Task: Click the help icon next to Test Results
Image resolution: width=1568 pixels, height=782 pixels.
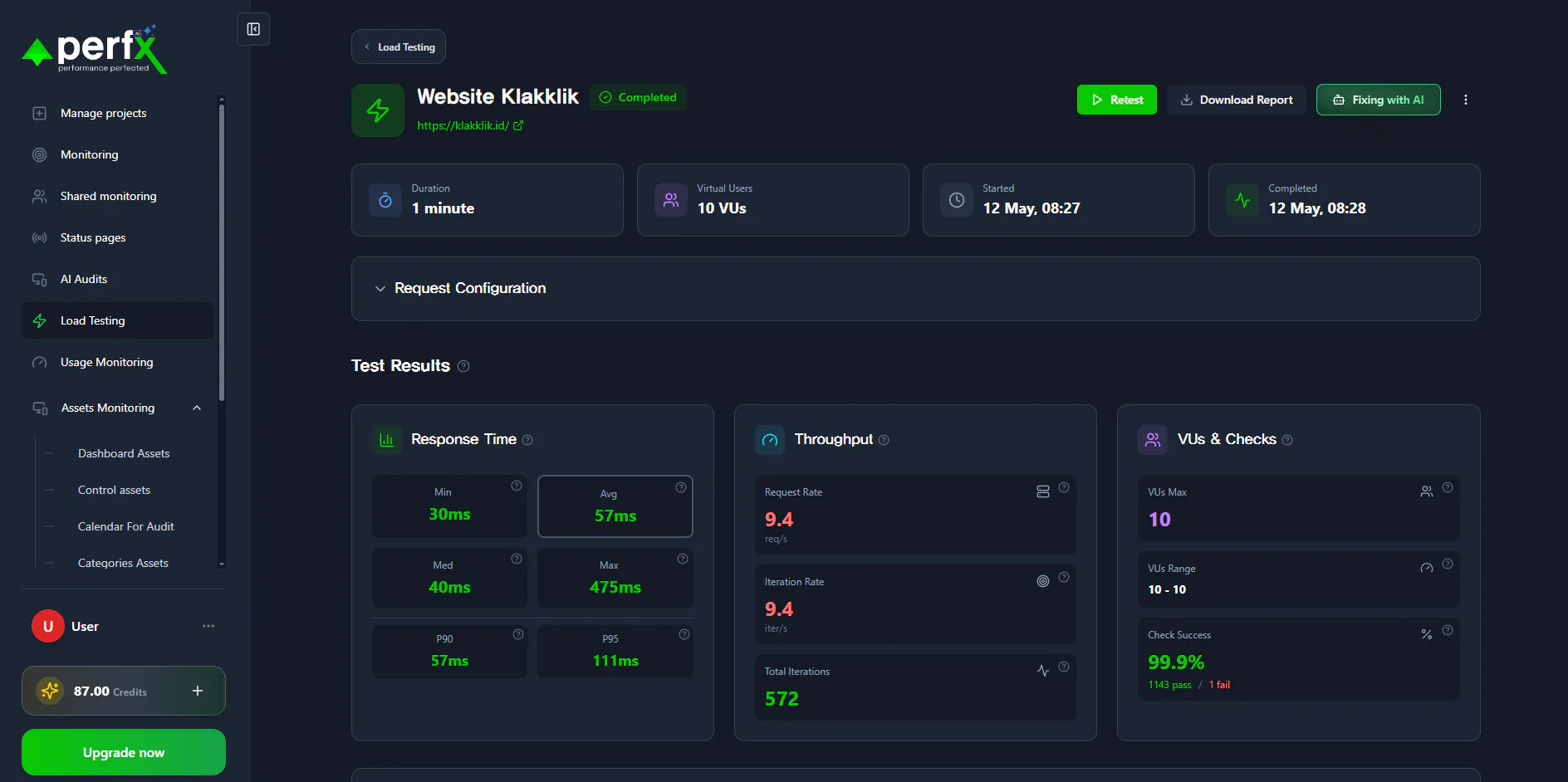Action: tap(463, 366)
